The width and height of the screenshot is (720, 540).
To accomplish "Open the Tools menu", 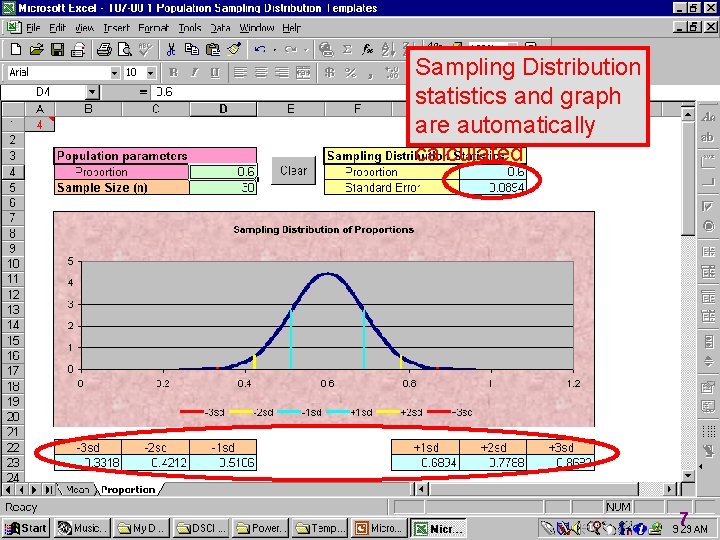I will (190, 28).
